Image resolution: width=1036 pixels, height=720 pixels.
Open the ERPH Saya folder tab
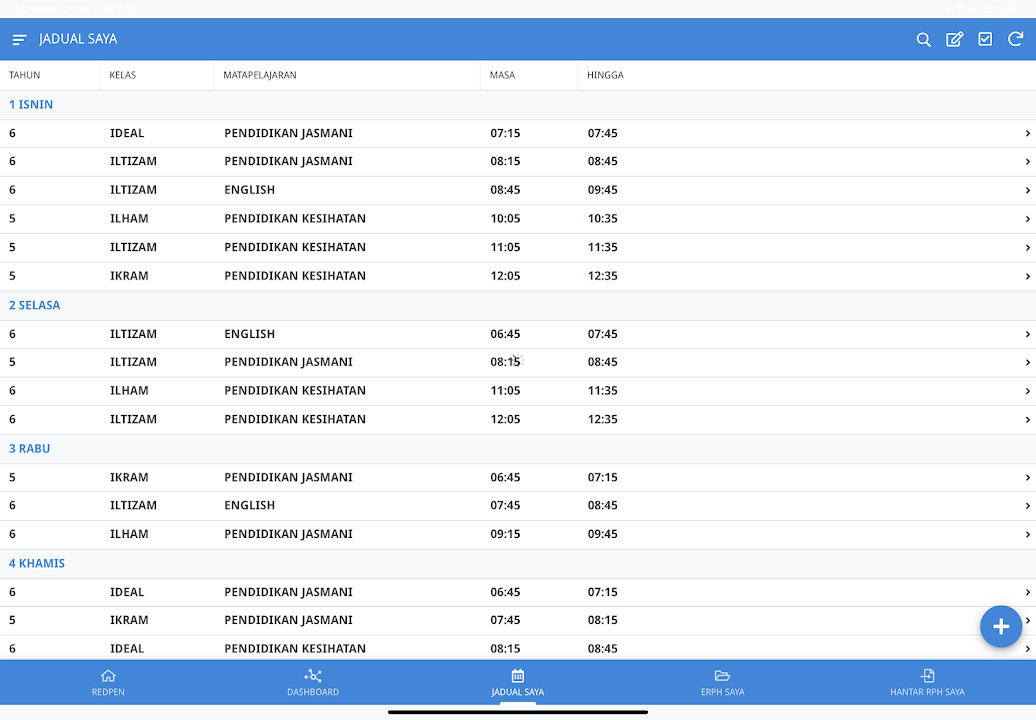[x=722, y=683]
